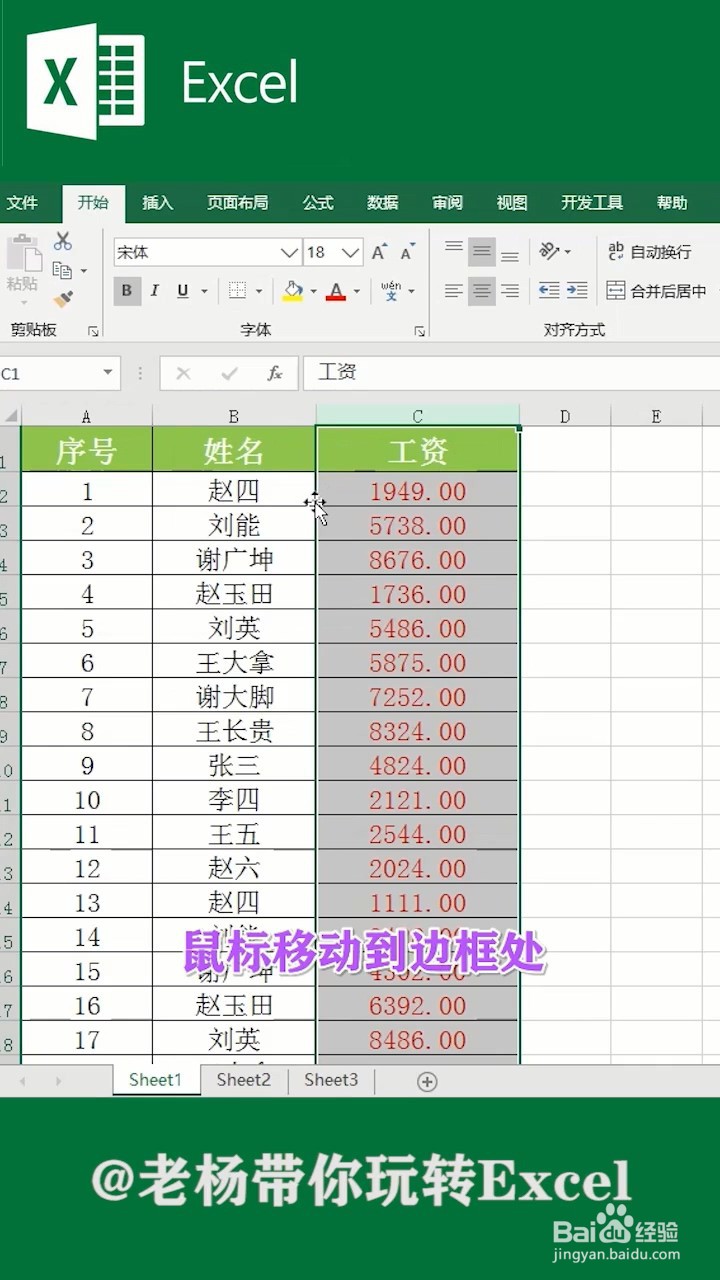Click the Insert Function fx icon
This screenshot has width=720, height=1280.
click(275, 373)
